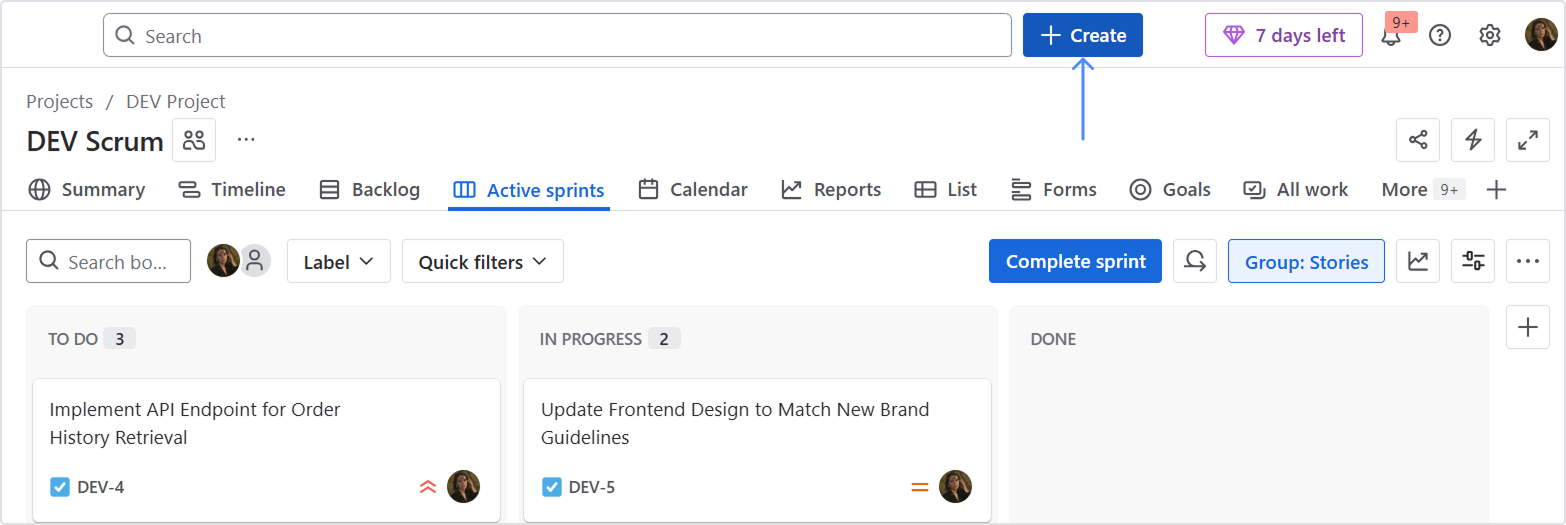
Task: Open the help question mark icon
Action: (1440, 35)
